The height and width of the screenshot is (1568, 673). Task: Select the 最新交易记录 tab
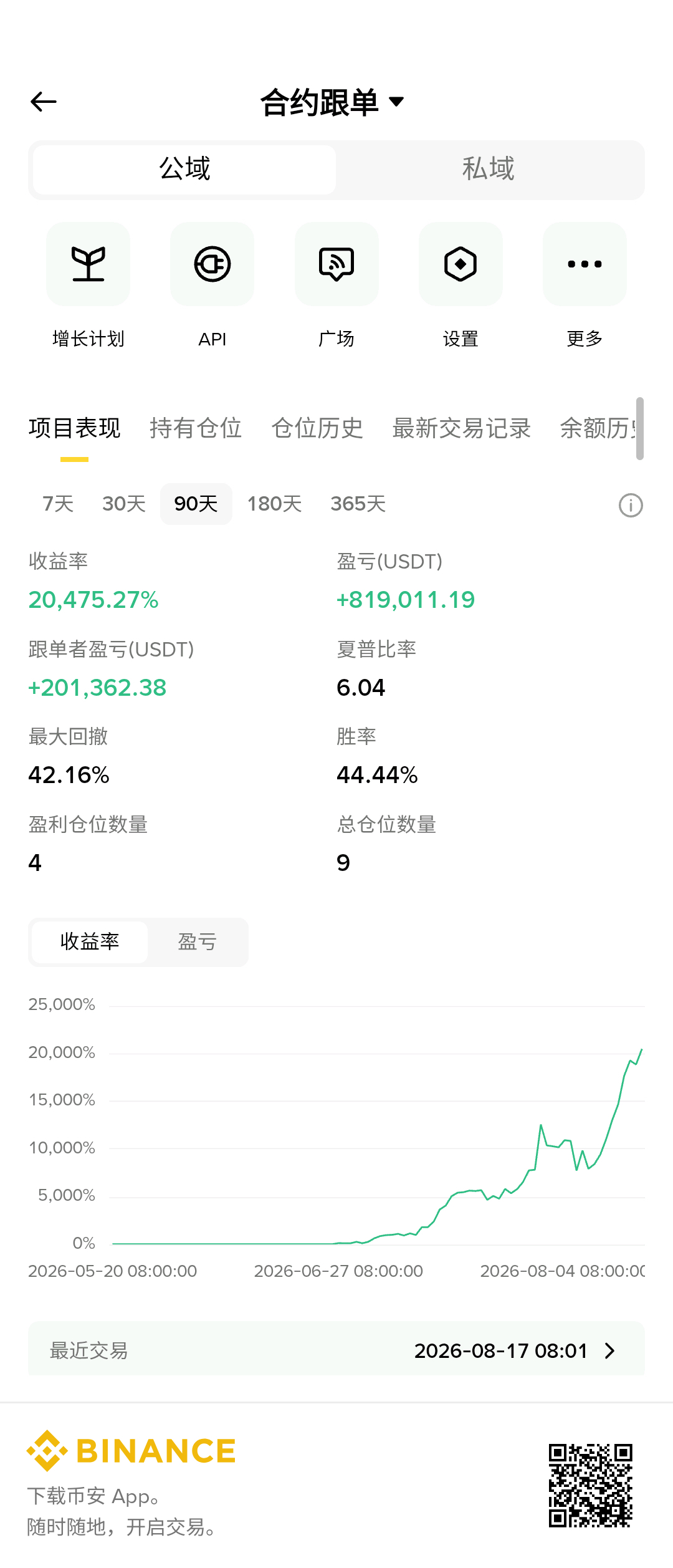tap(462, 428)
